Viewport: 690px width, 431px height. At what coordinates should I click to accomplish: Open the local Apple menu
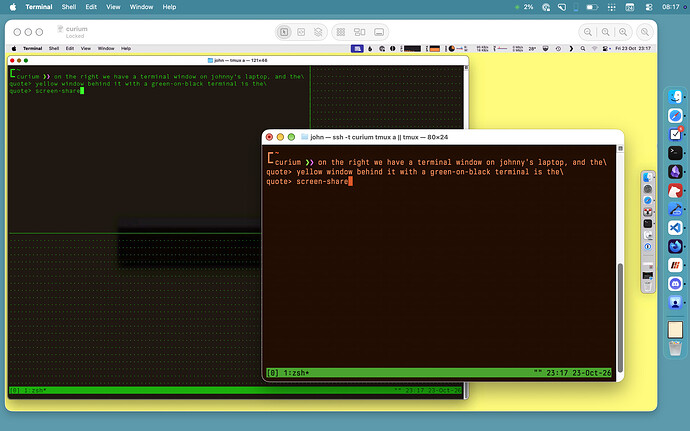click(13, 7)
